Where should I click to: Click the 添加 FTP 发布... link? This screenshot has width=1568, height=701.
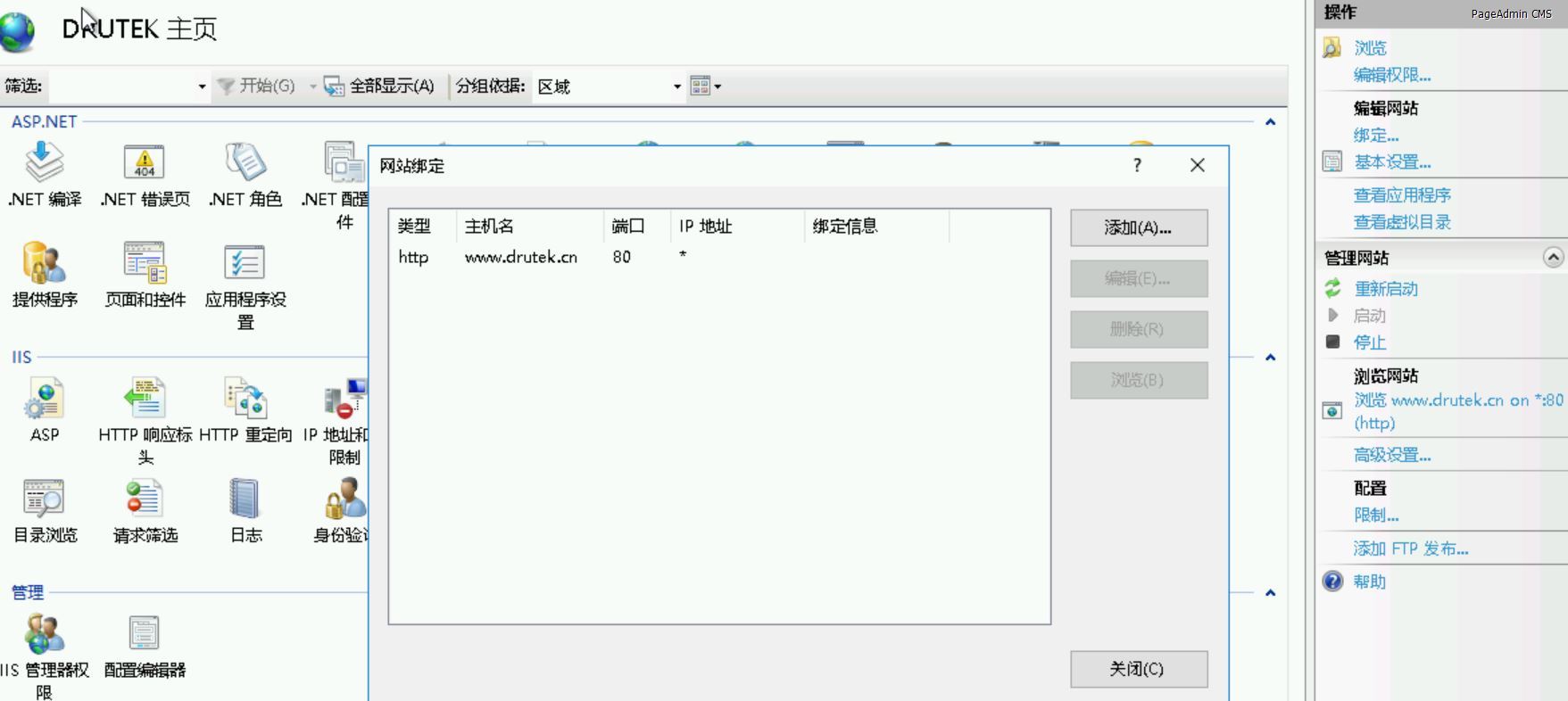coord(1411,548)
